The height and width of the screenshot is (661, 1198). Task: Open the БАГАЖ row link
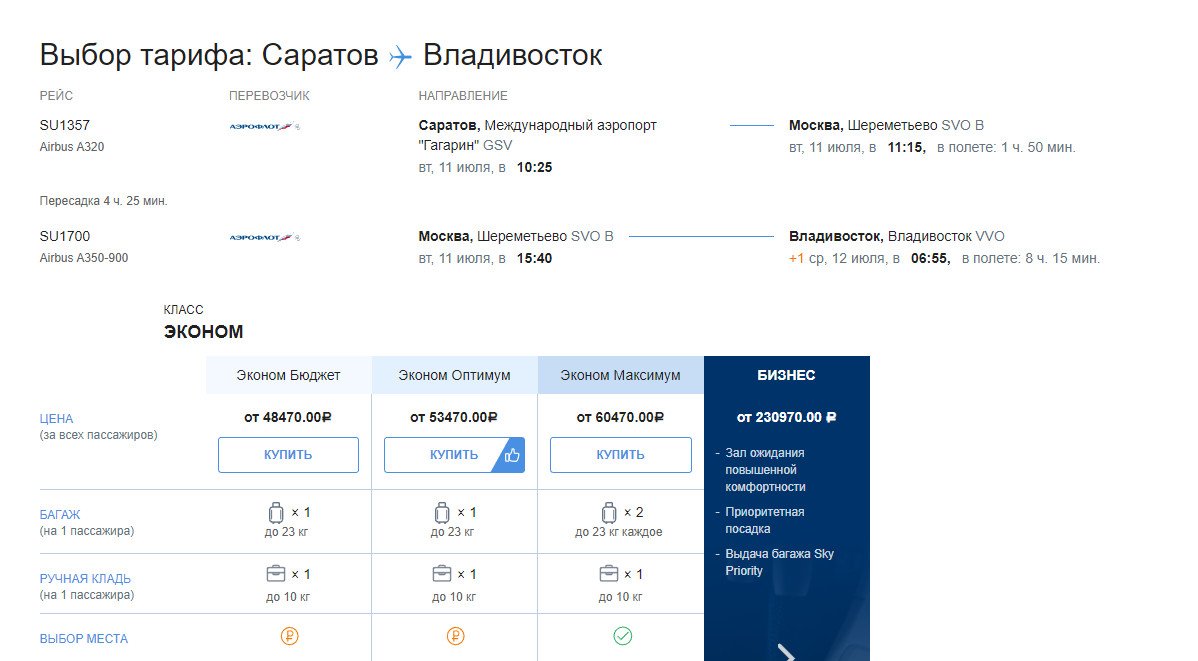click(59, 514)
